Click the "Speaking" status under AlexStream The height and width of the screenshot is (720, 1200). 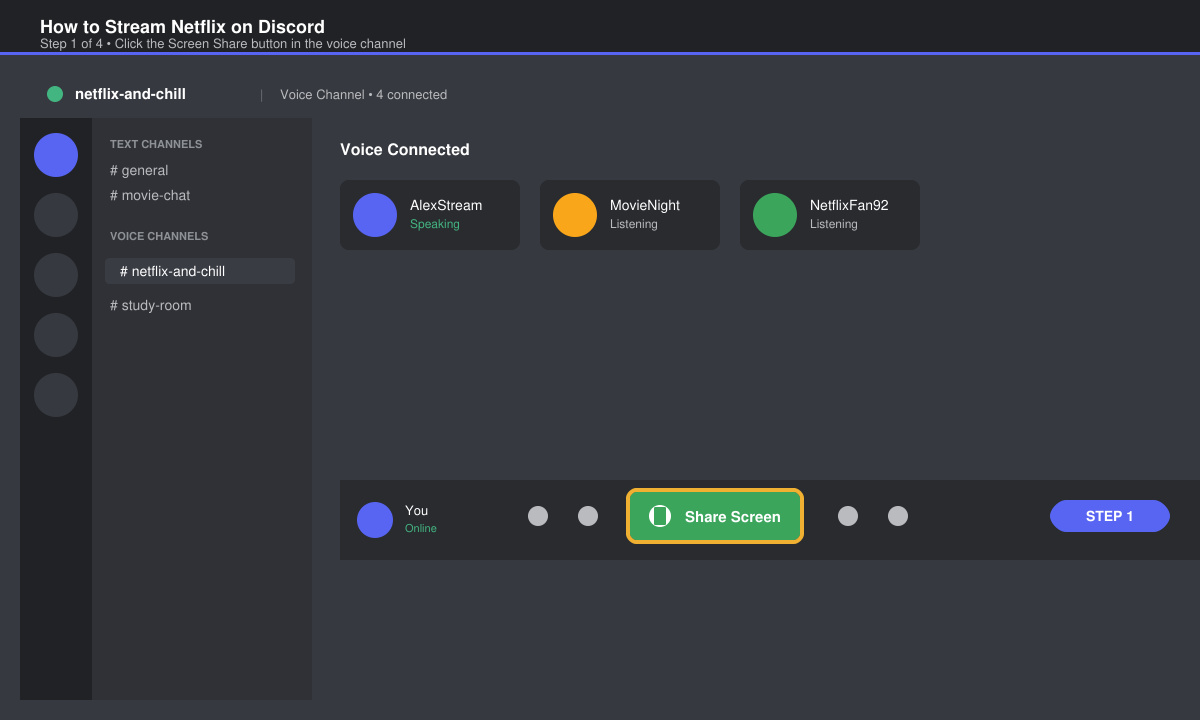tap(435, 224)
